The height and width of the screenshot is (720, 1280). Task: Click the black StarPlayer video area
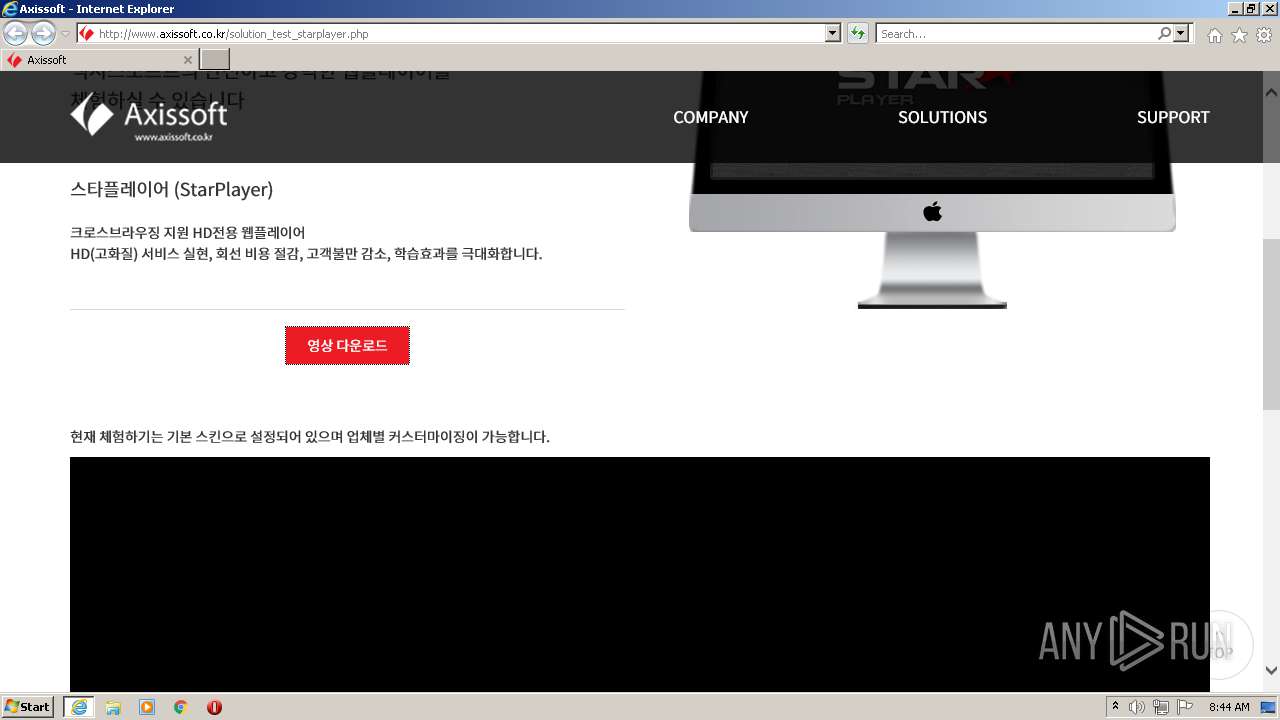pos(640,574)
